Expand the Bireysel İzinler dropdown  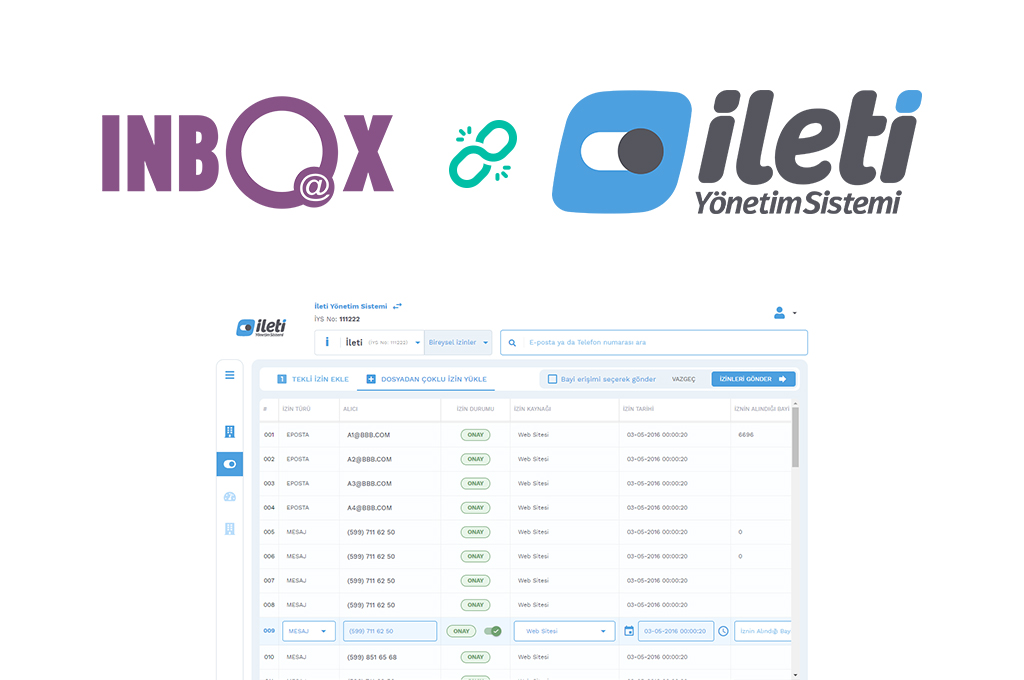(x=458, y=343)
